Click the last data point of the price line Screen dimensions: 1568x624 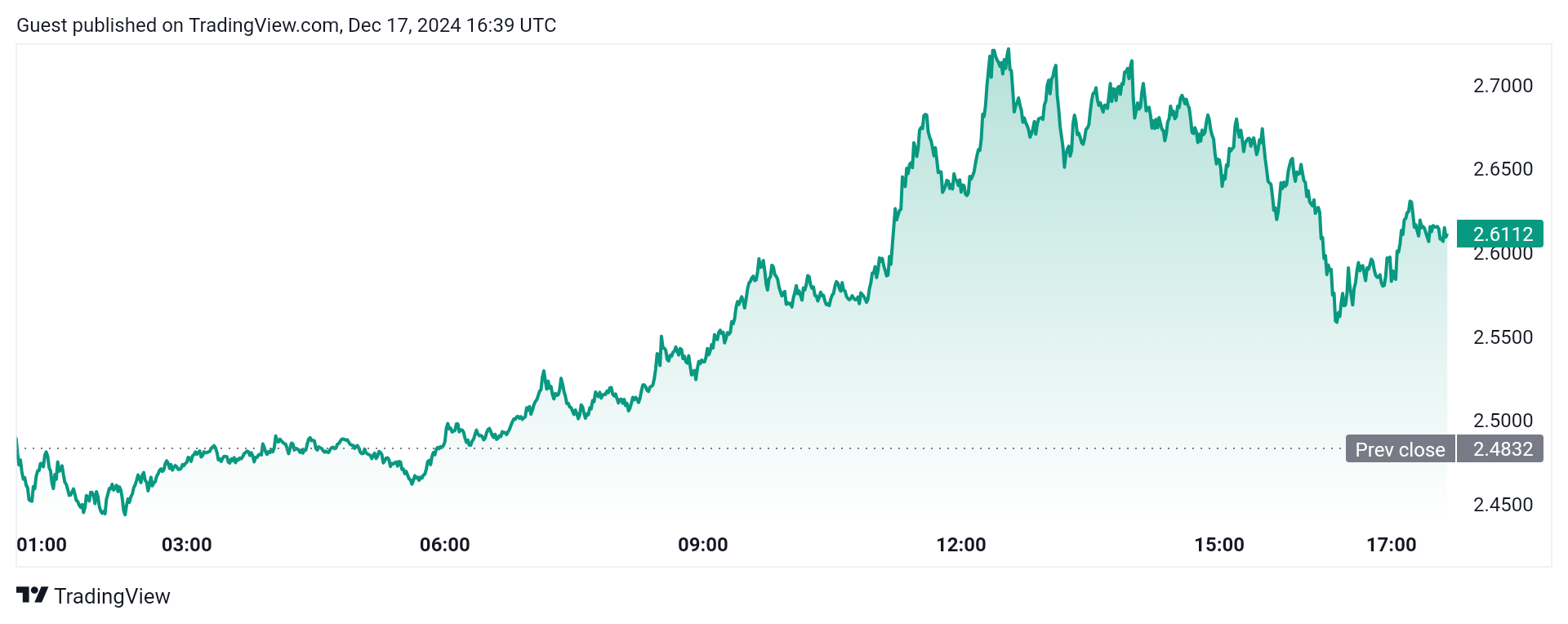(x=1446, y=236)
